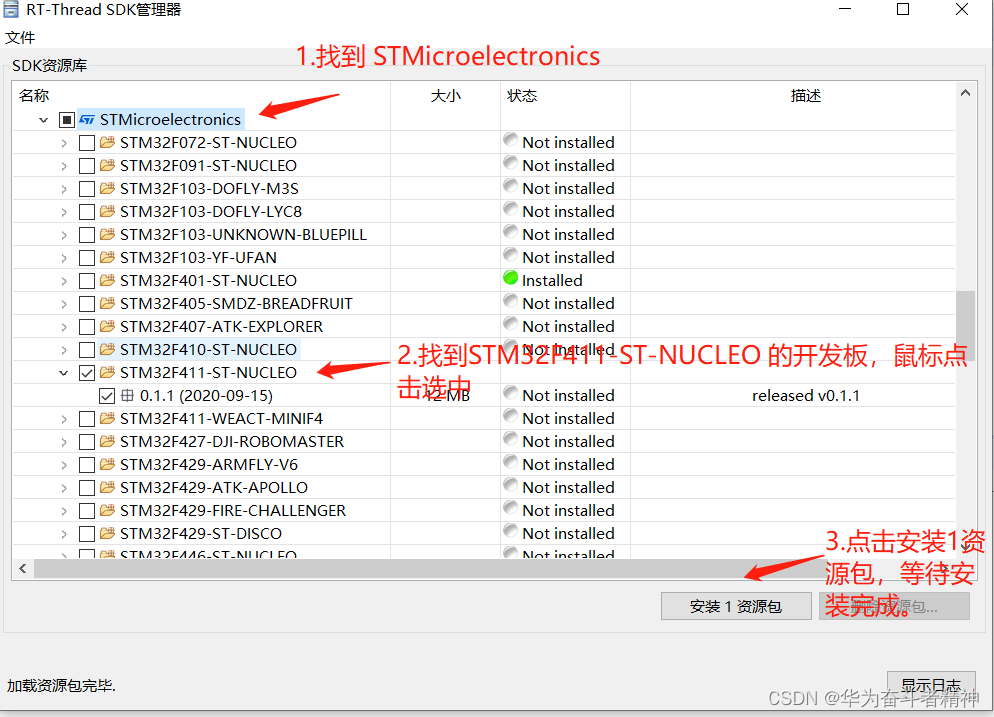
Task: Click folder icon of STM32F429-ARMFLY-V6
Action: pyautogui.click(x=107, y=465)
